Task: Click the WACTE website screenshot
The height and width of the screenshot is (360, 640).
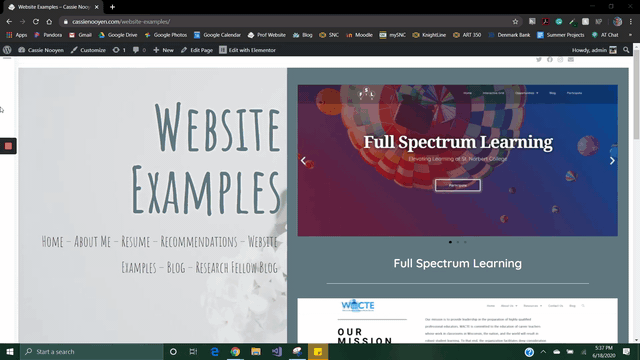Action: click(x=458, y=320)
